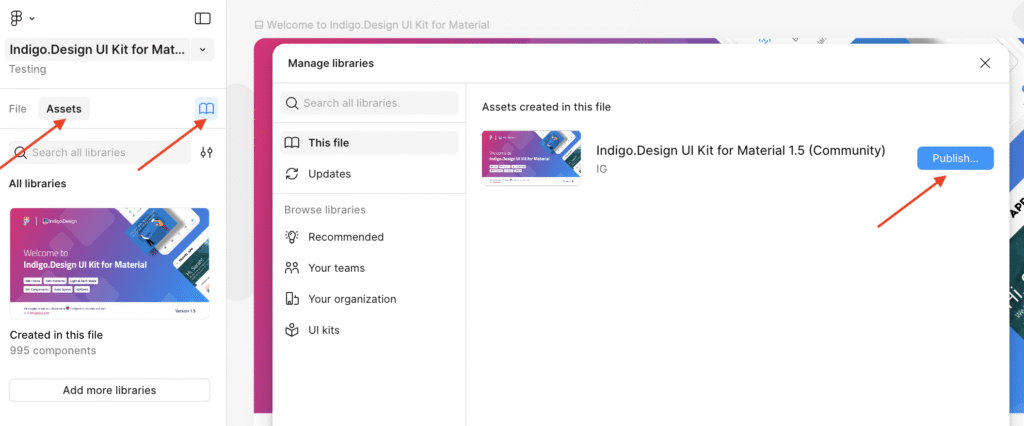This screenshot has width=1024, height=426.
Task: Open the Updates section
Action: [x=329, y=174]
